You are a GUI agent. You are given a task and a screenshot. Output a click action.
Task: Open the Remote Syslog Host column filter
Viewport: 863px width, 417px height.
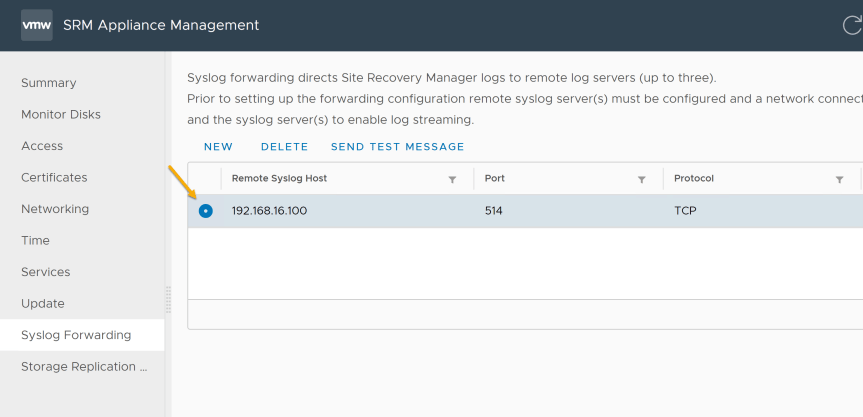[x=452, y=179]
